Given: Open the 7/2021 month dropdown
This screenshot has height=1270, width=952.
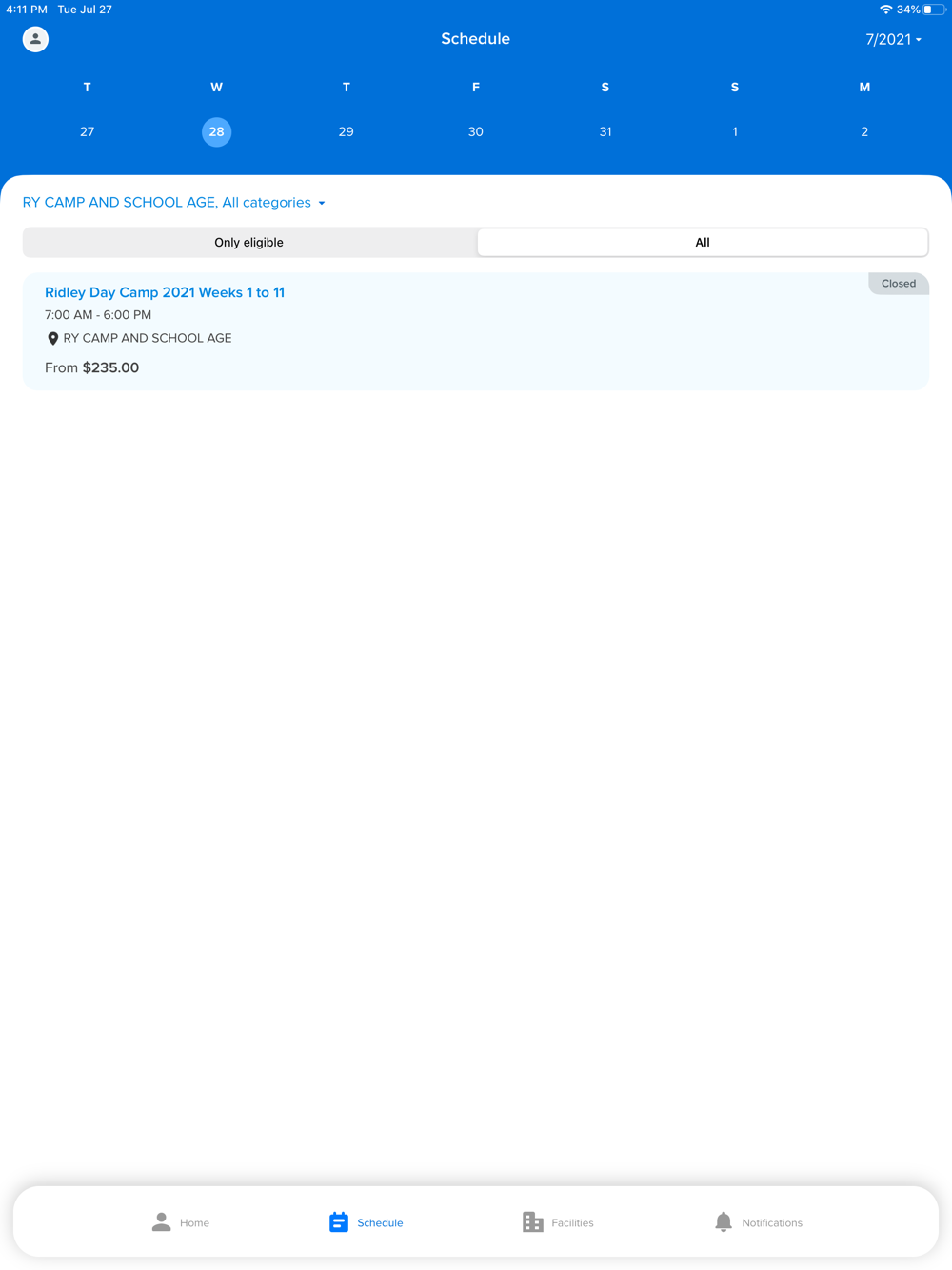Looking at the screenshot, I should [x=893, y=39].
